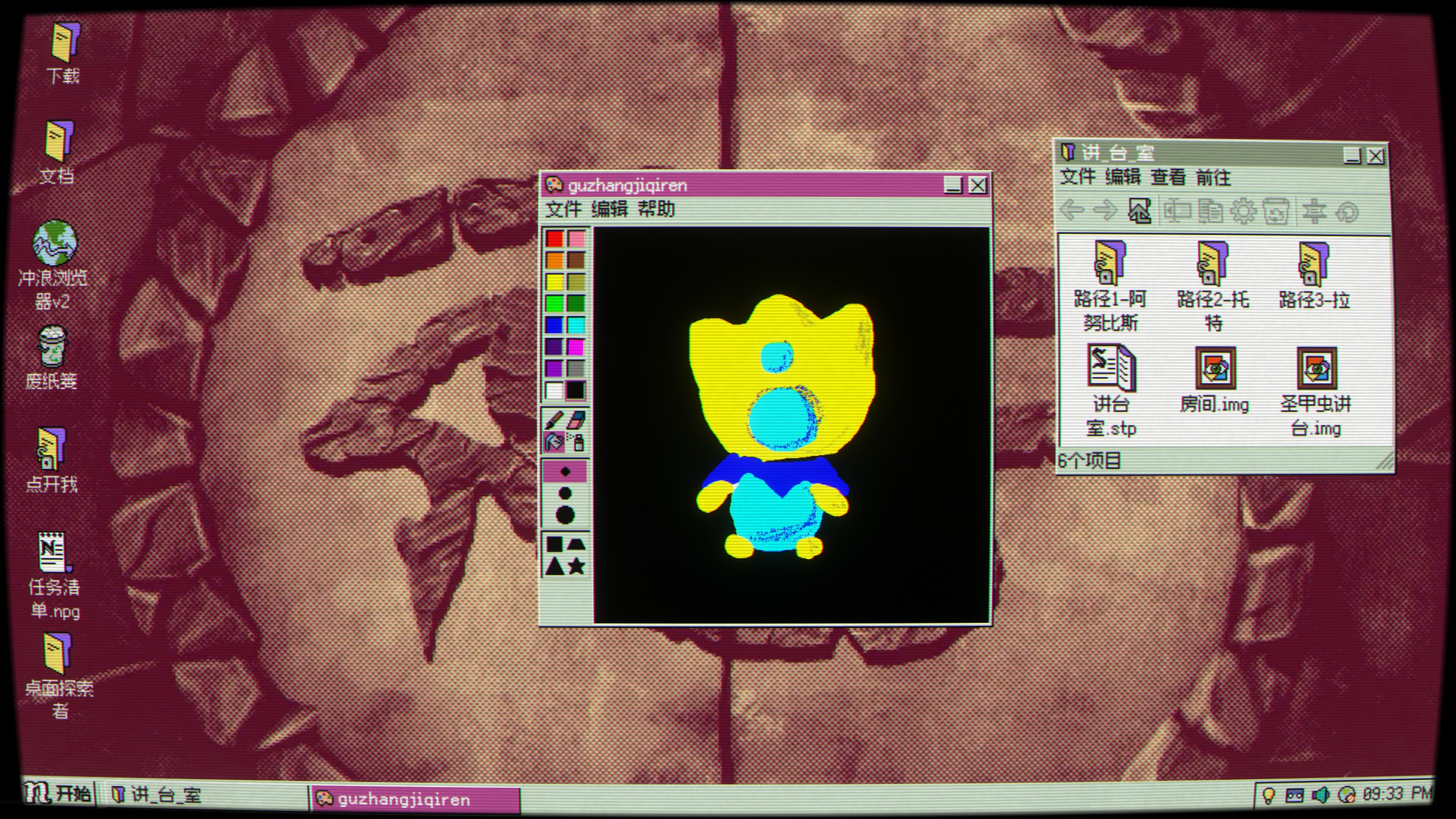Choose the star shape stamp
Screen dimensions: 1456x819
click(x=577, y=566)
